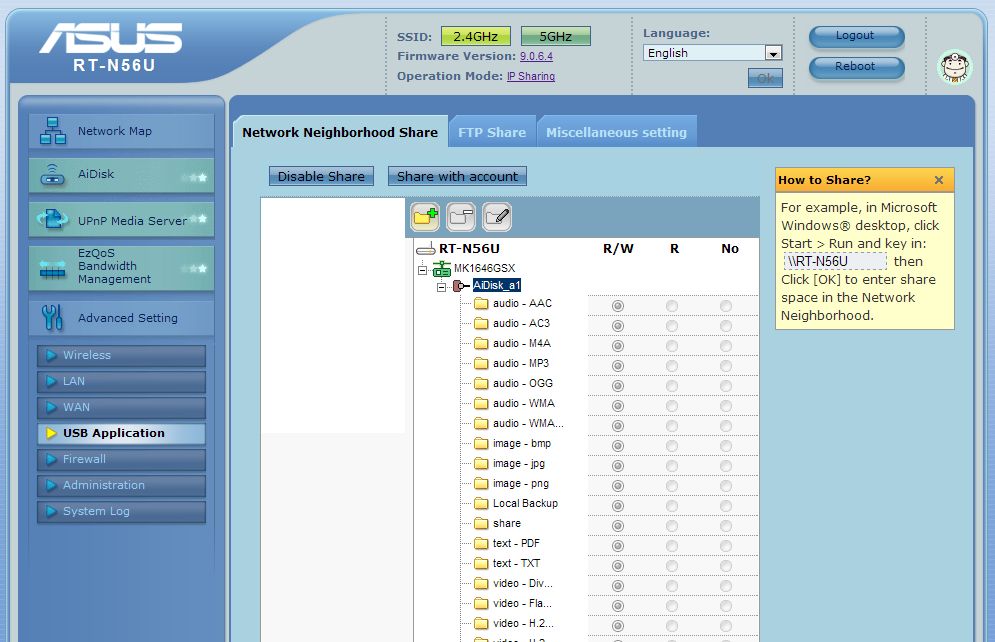The image size is (995, 642).
Task: Switch to the FTP Share tab
Action: pyautogui.click(x=491, y=132)
